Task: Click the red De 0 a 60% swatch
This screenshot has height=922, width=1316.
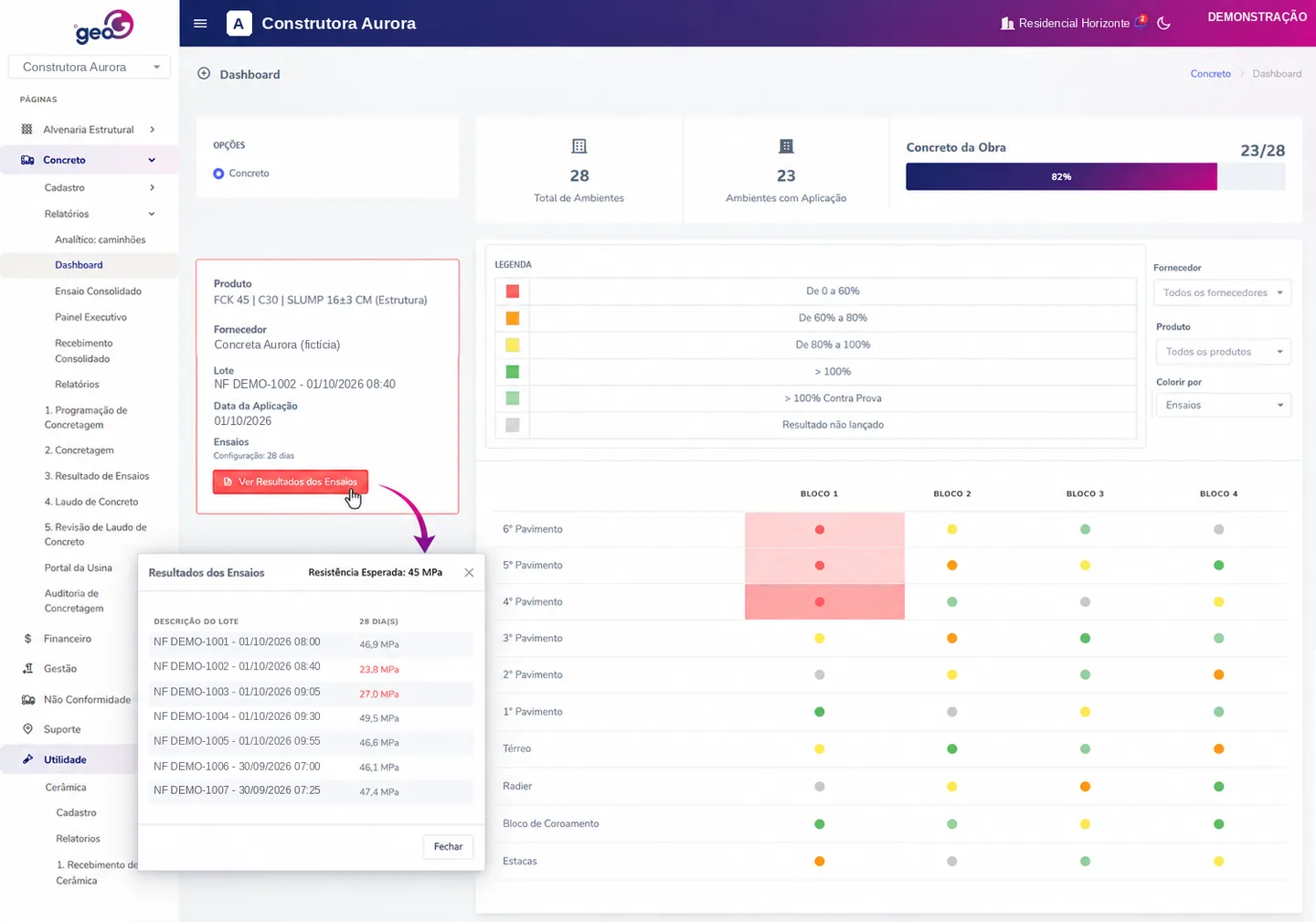Action: coord(513,291)
